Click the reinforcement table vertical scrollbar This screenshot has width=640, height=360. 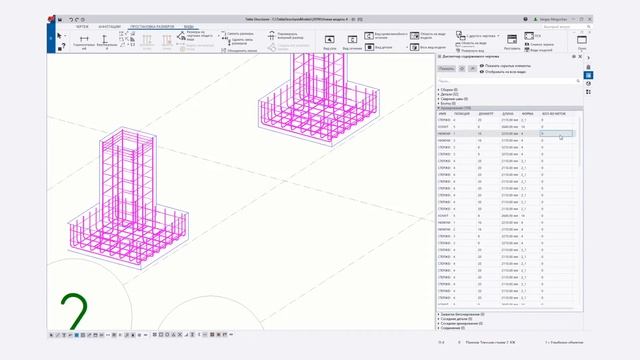(579, 143)
